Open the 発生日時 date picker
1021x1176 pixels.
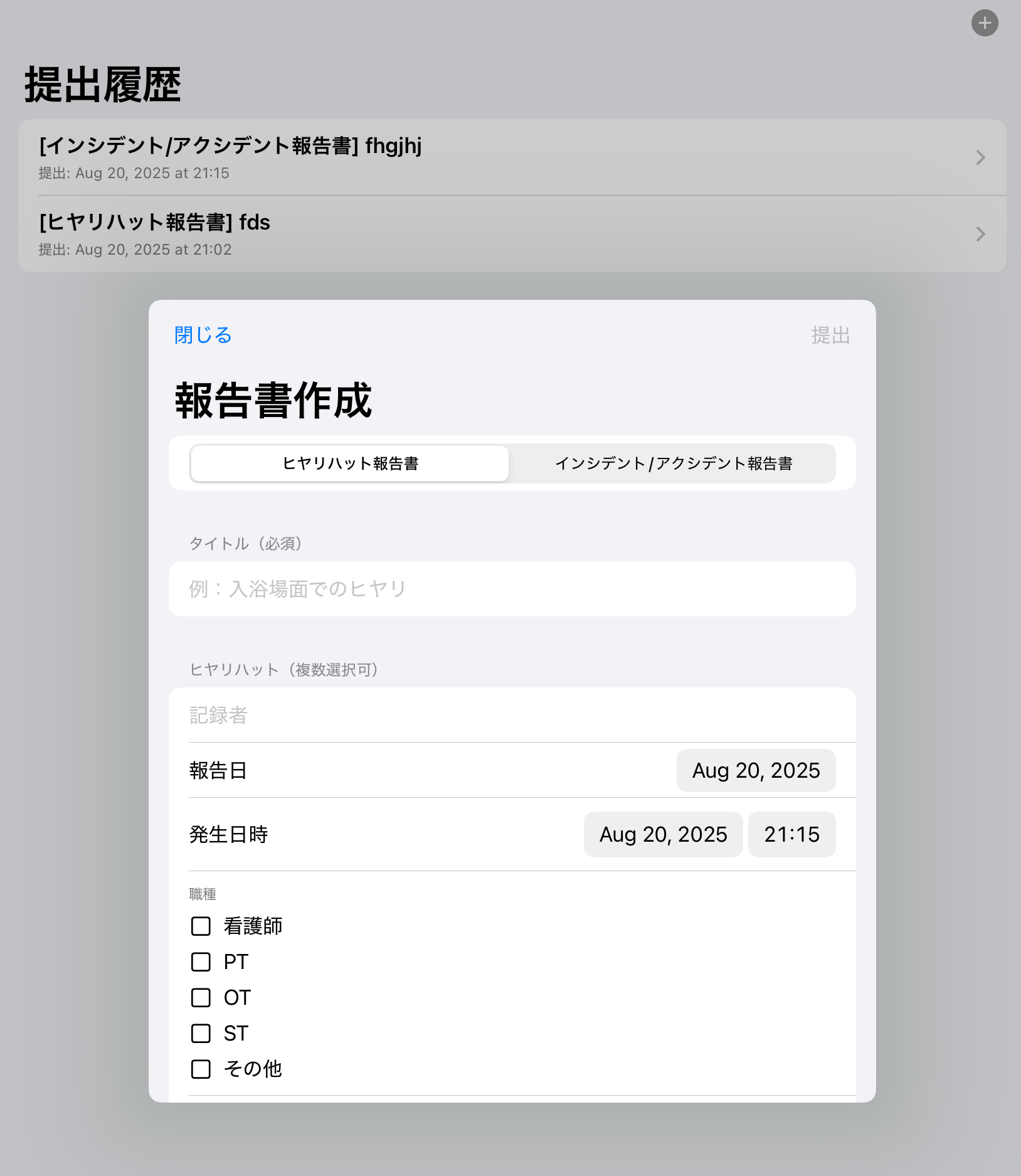click(x=663, y=835)
